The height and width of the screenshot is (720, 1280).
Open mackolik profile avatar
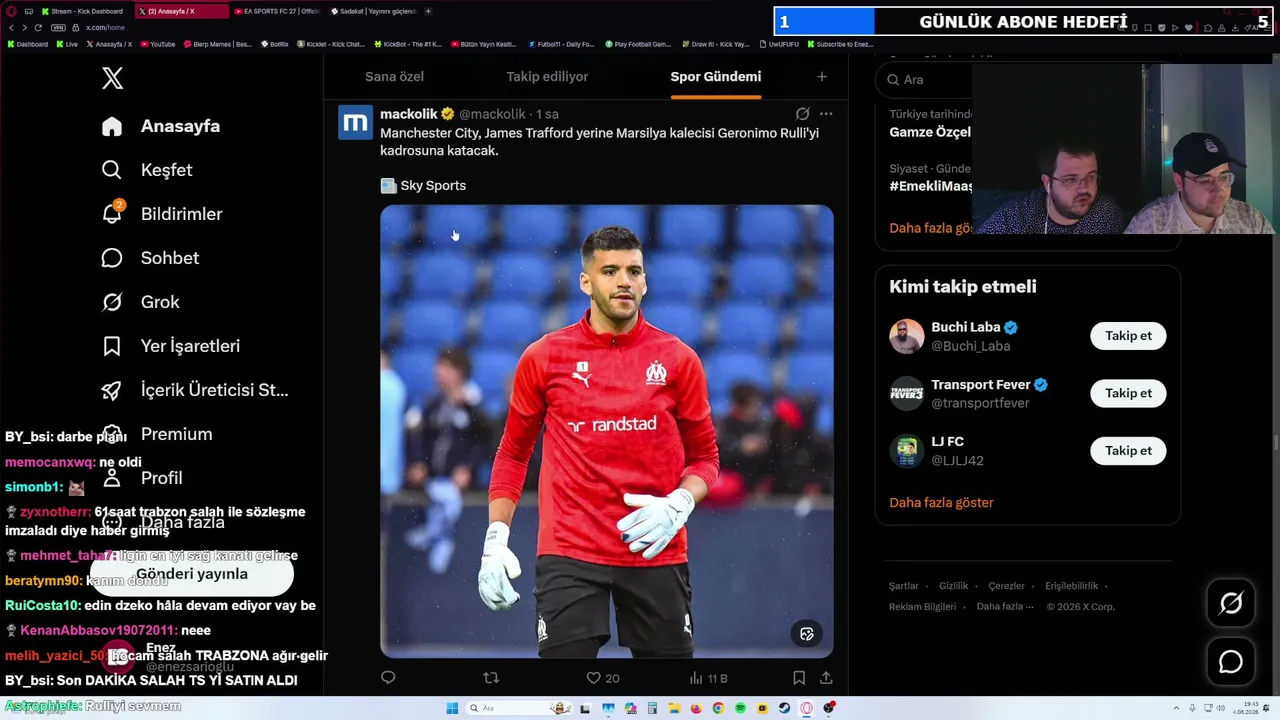[355, 123]
